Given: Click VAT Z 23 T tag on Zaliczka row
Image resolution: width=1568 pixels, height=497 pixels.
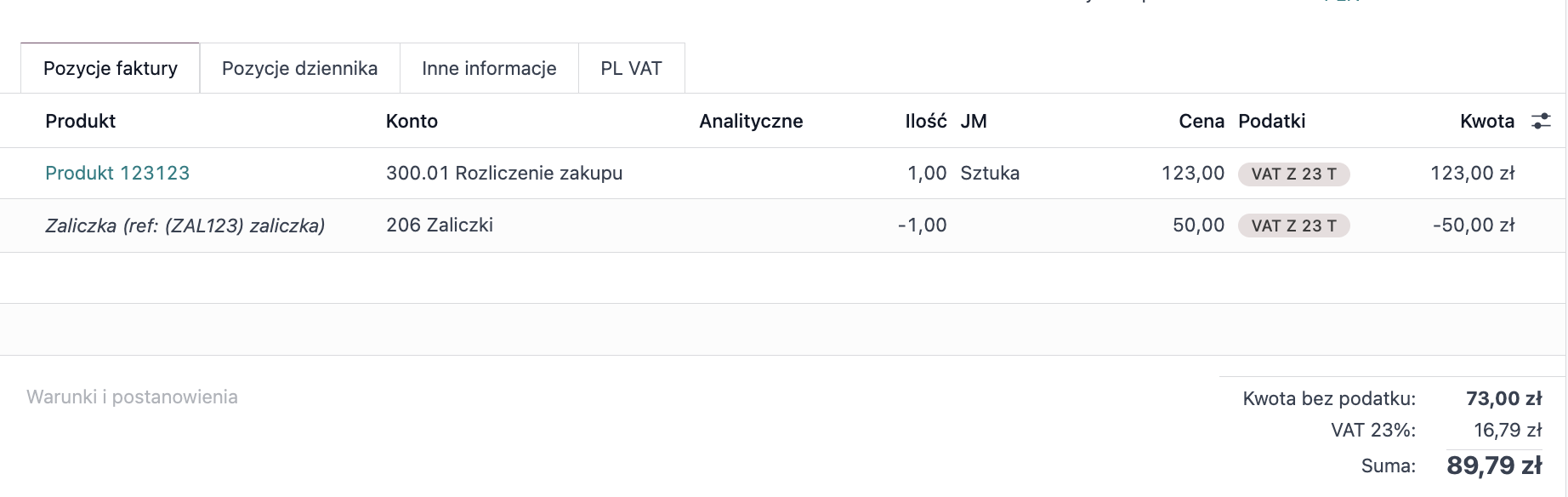Looking at the screenshot, I should (1293, 226).
